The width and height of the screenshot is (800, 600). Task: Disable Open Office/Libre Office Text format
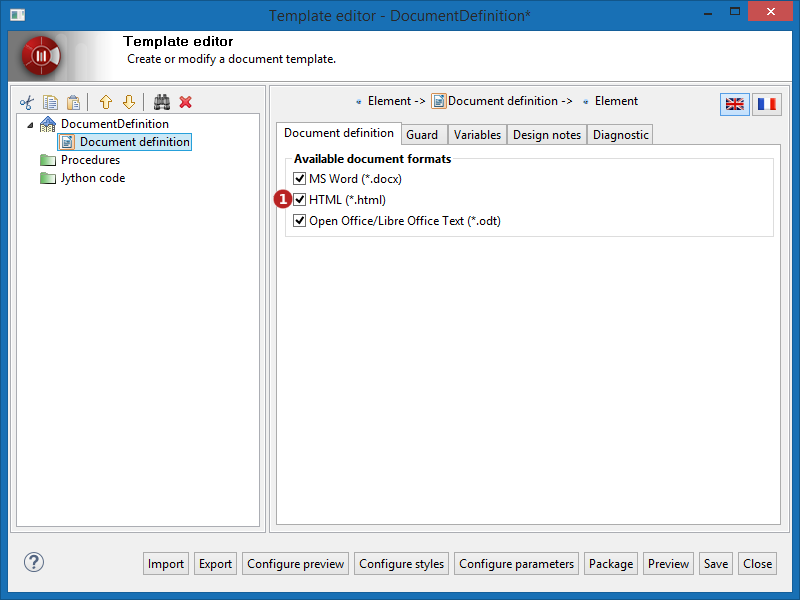pos(300,221)
